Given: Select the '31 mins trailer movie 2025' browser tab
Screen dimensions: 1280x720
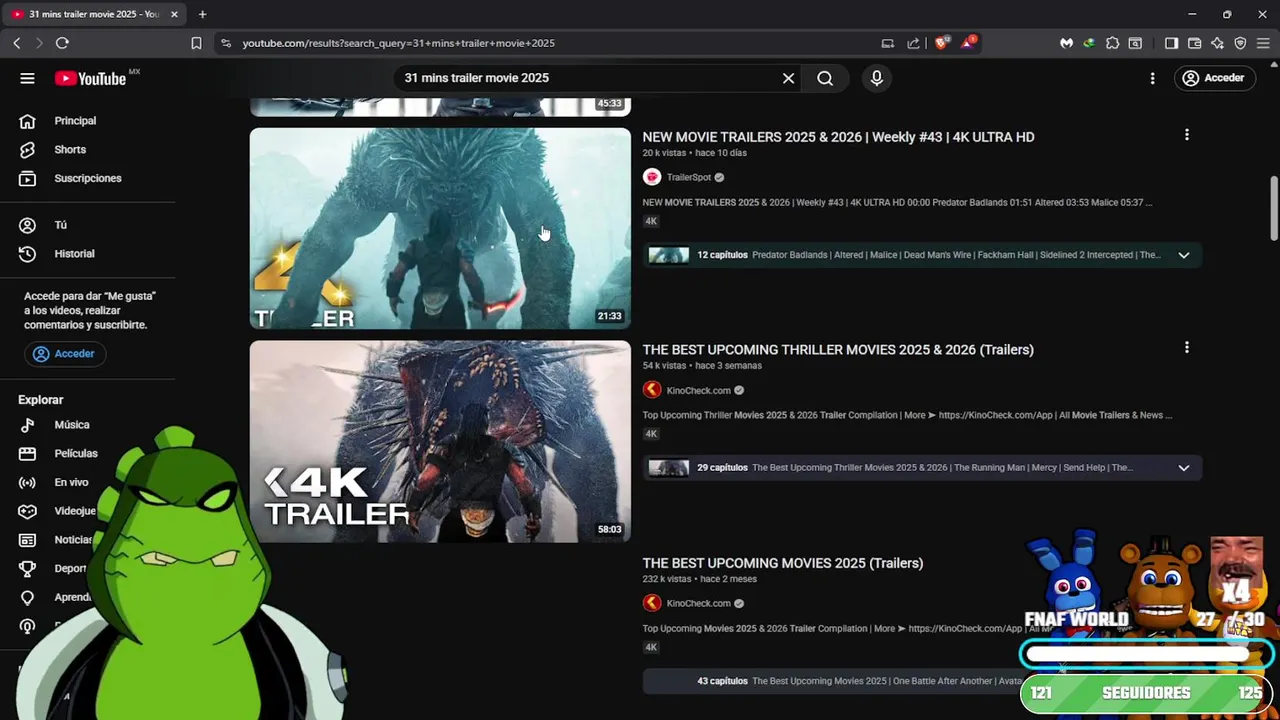Looking at the screenshot, I should click(96, 14).
